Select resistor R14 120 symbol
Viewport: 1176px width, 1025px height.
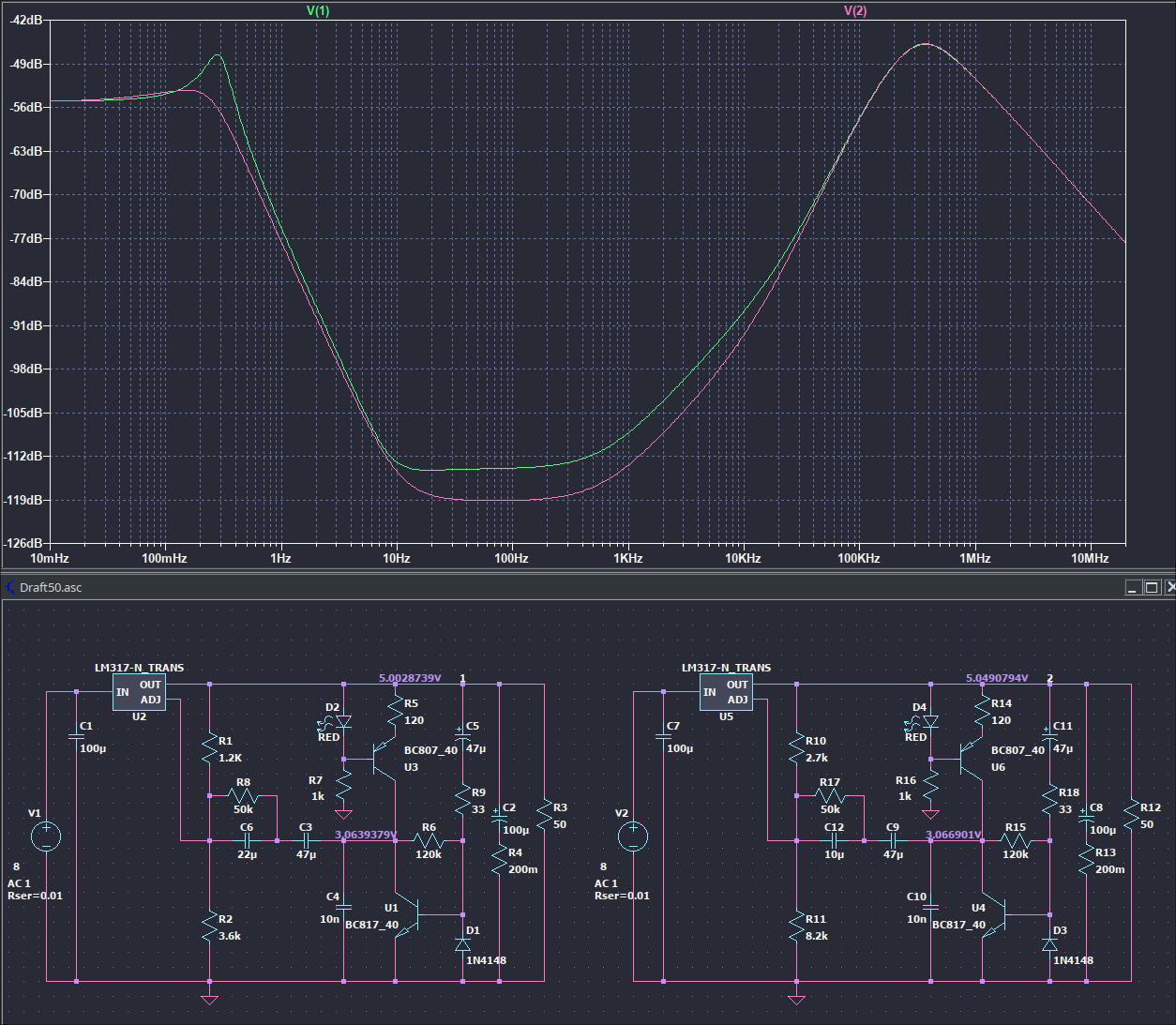[x=982, y=711]
